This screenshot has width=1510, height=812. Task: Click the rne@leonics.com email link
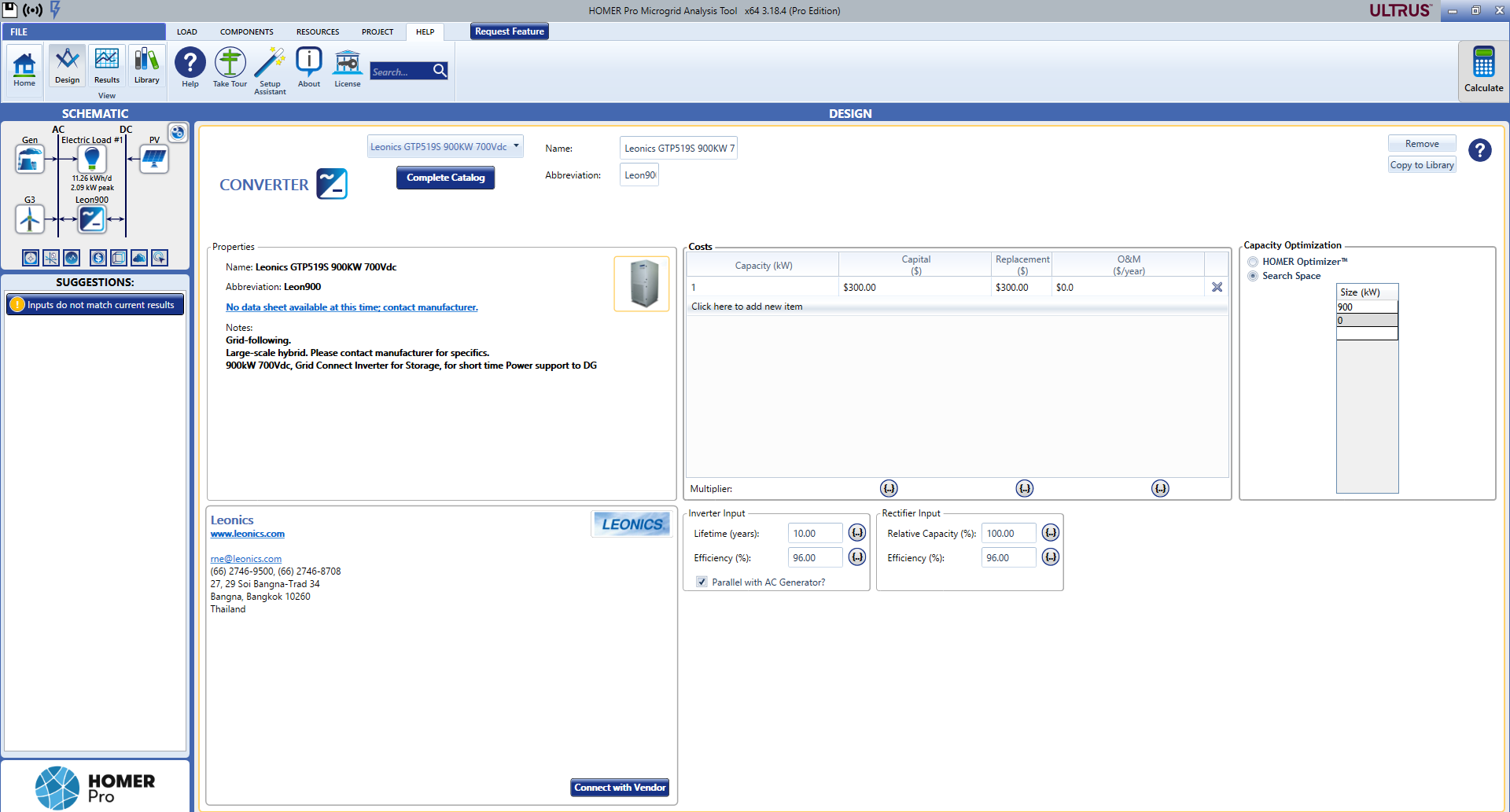coord(245,559)
